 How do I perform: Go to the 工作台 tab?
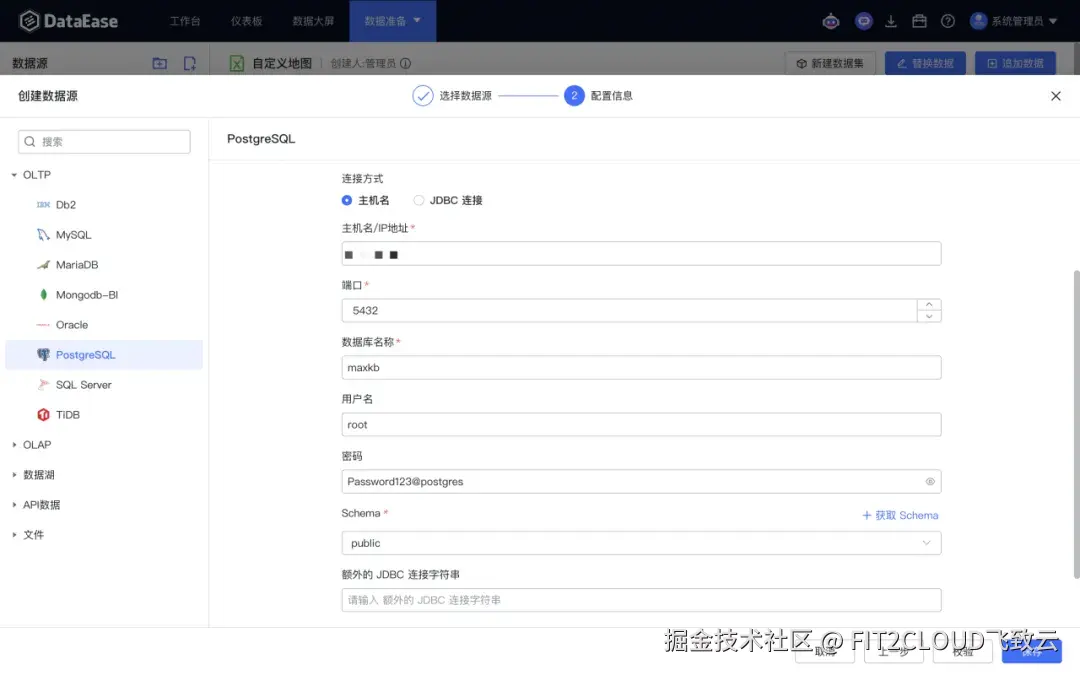pyautogui.click(x=185, y=21)
